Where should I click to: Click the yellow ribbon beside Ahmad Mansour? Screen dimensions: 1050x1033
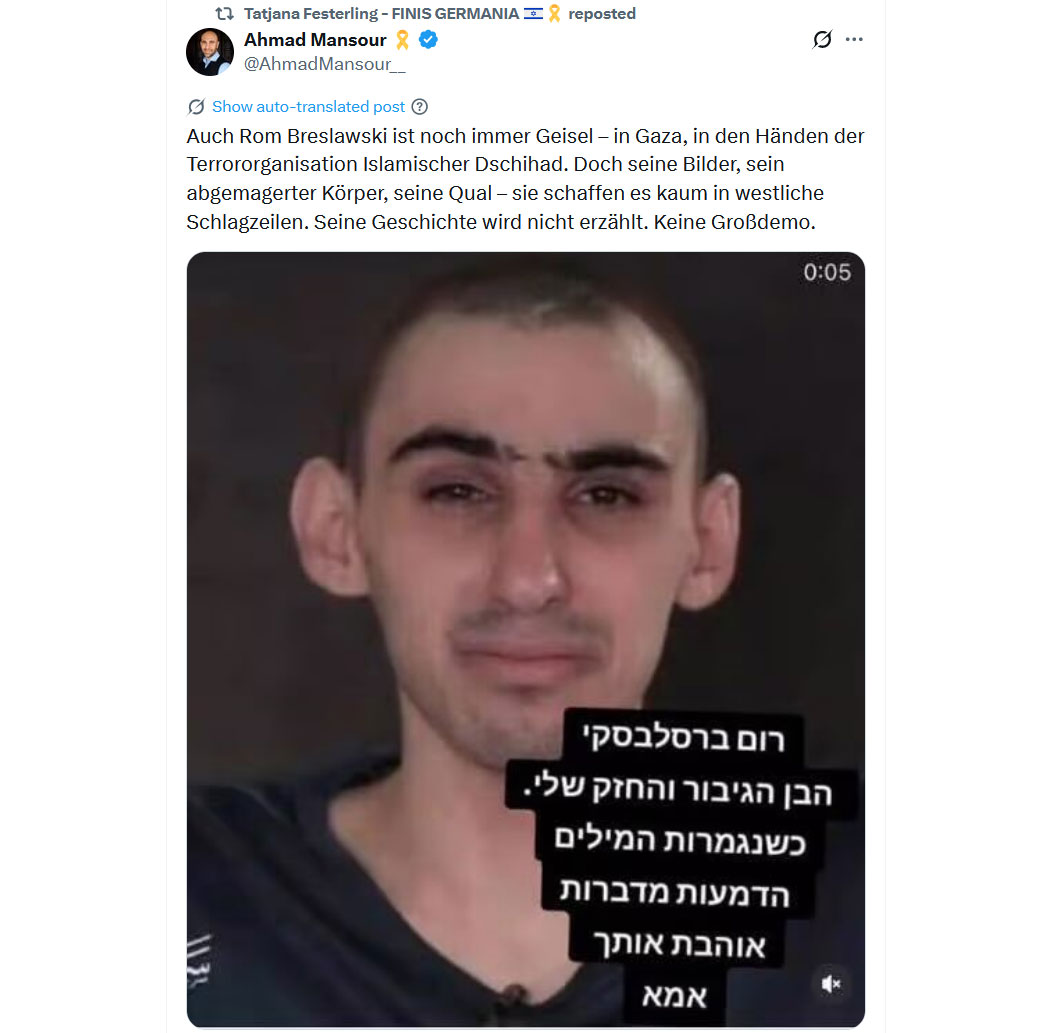[402, 40]
